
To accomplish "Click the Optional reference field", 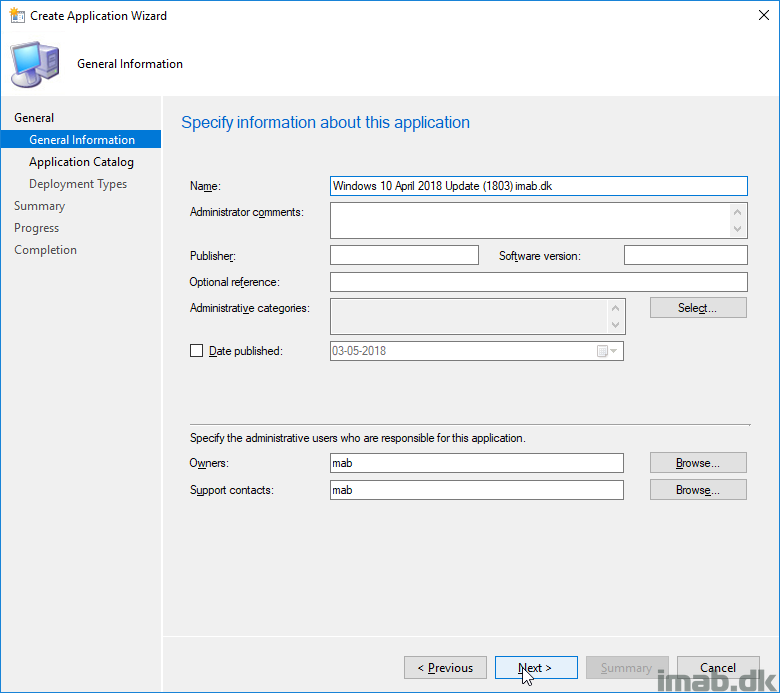I will [x=539, y=282].
